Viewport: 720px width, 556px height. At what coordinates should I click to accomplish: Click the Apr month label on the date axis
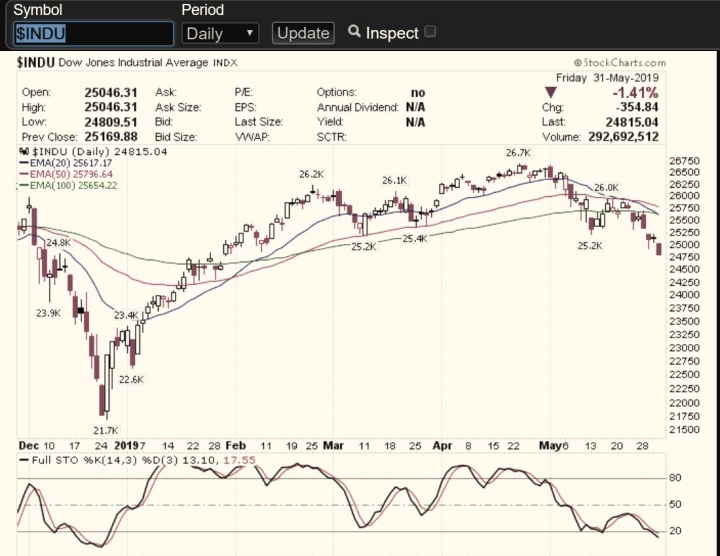[x=442, y=445]
